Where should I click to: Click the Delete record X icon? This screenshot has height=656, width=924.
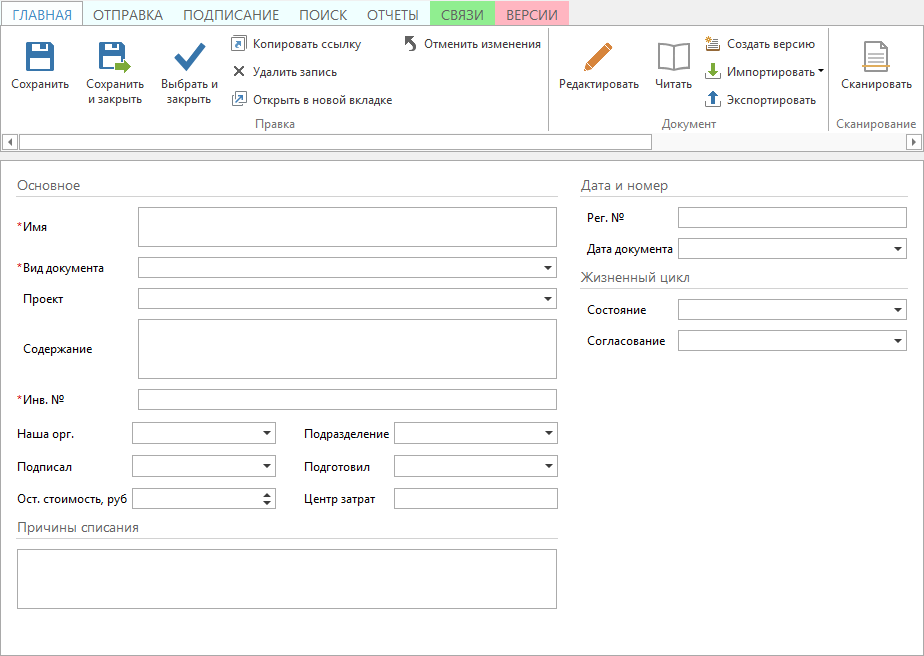click(239, 72)
